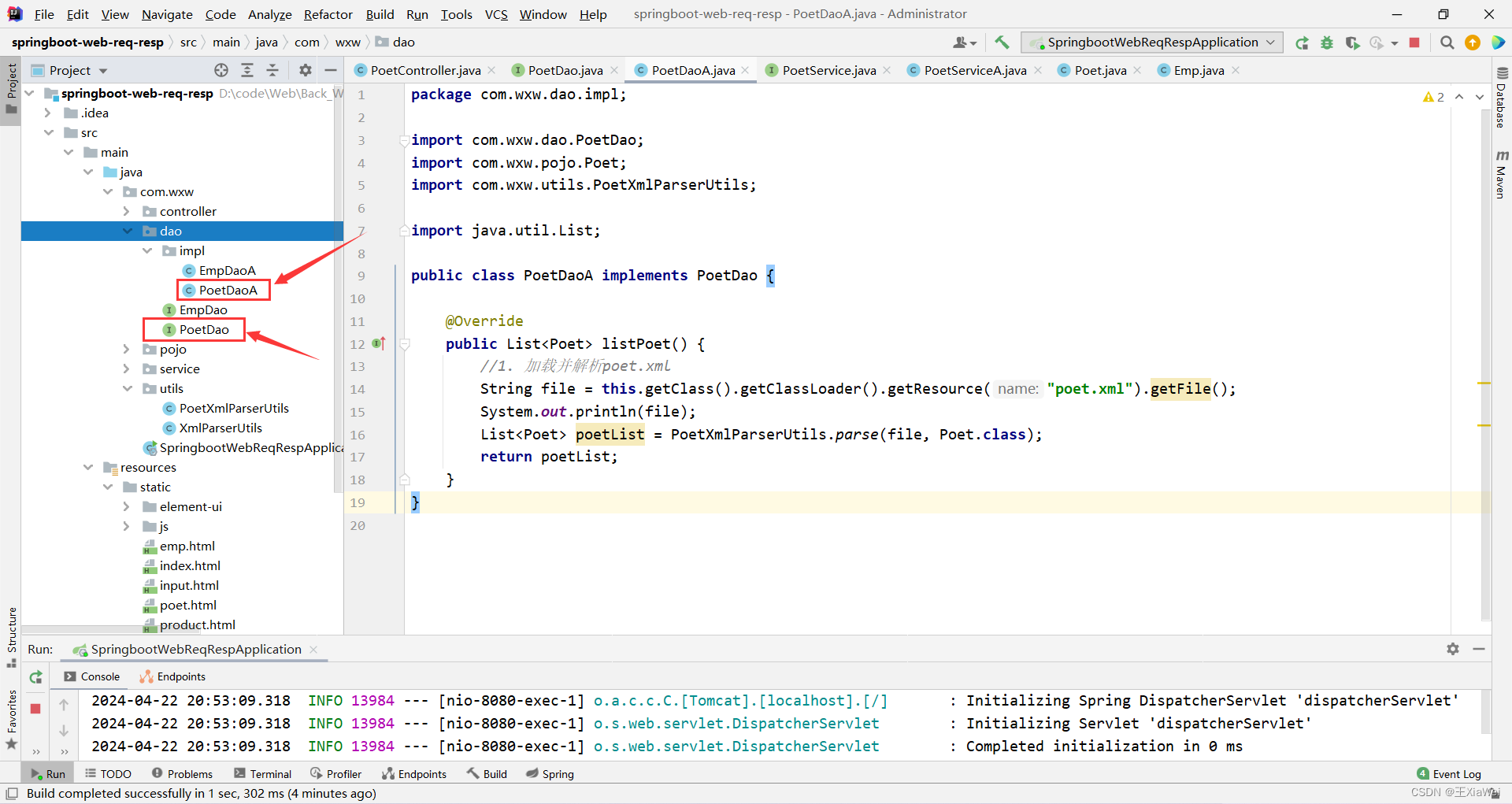The height and width of the screenshot is (804, 1512).
Task: Hide the Project panel with minus icon
Action: pos(331,70)
